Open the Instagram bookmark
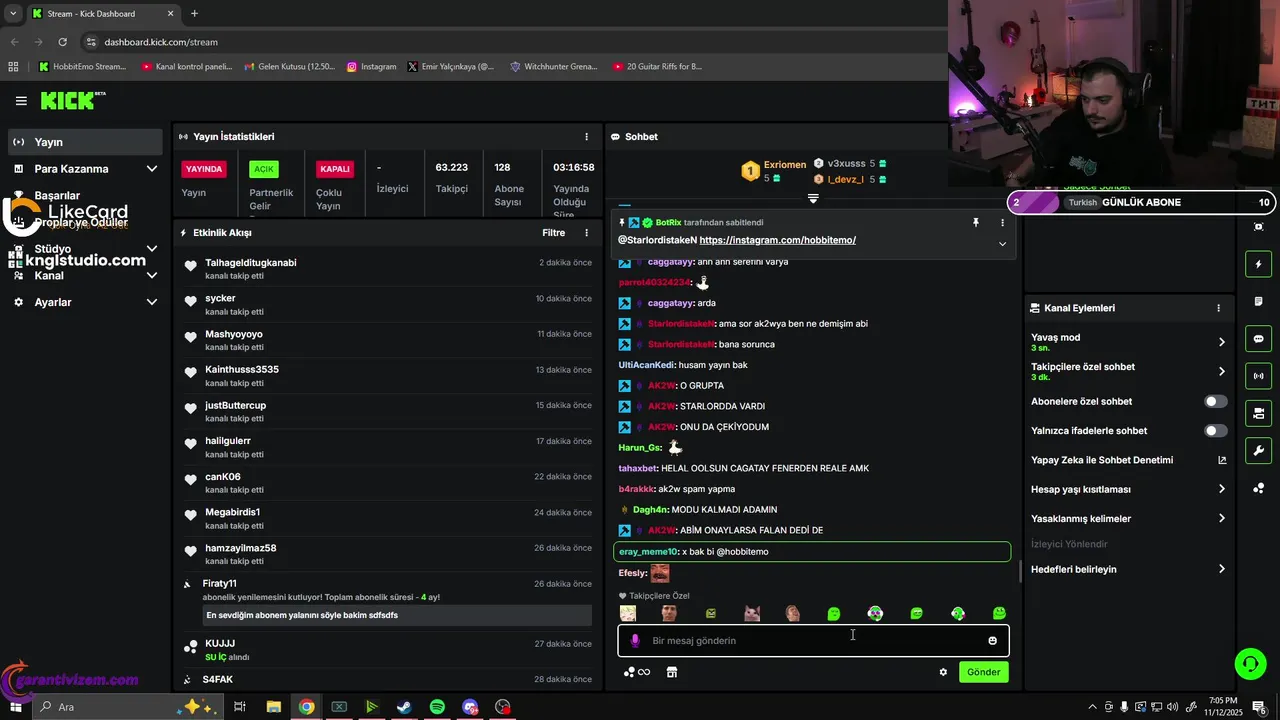 click(x=371, y=67)
